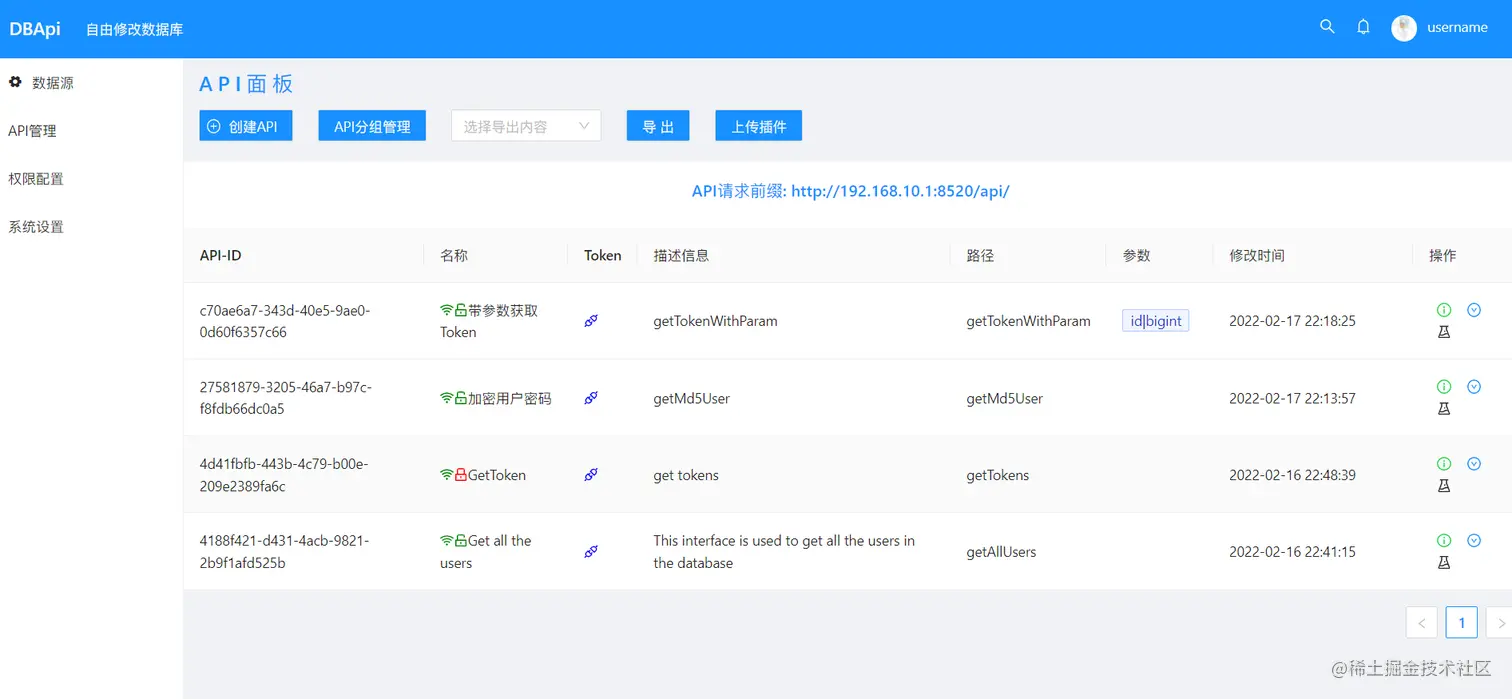The height and width of the screenshot is (699, 1512).
Task: Click online status icon for 加密用户密码
Action: coord(447,398)
